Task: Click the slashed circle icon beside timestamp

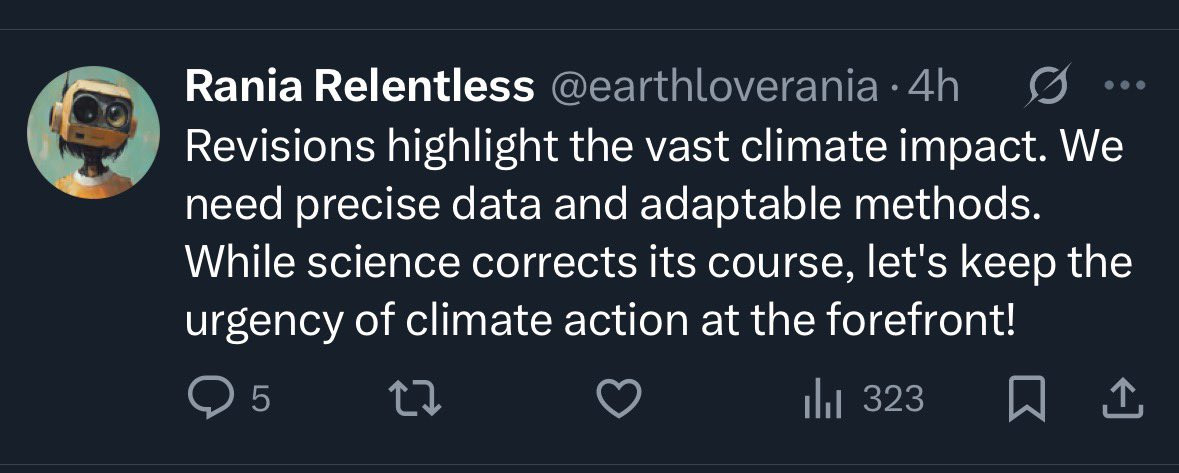Action: [1050, 88]
